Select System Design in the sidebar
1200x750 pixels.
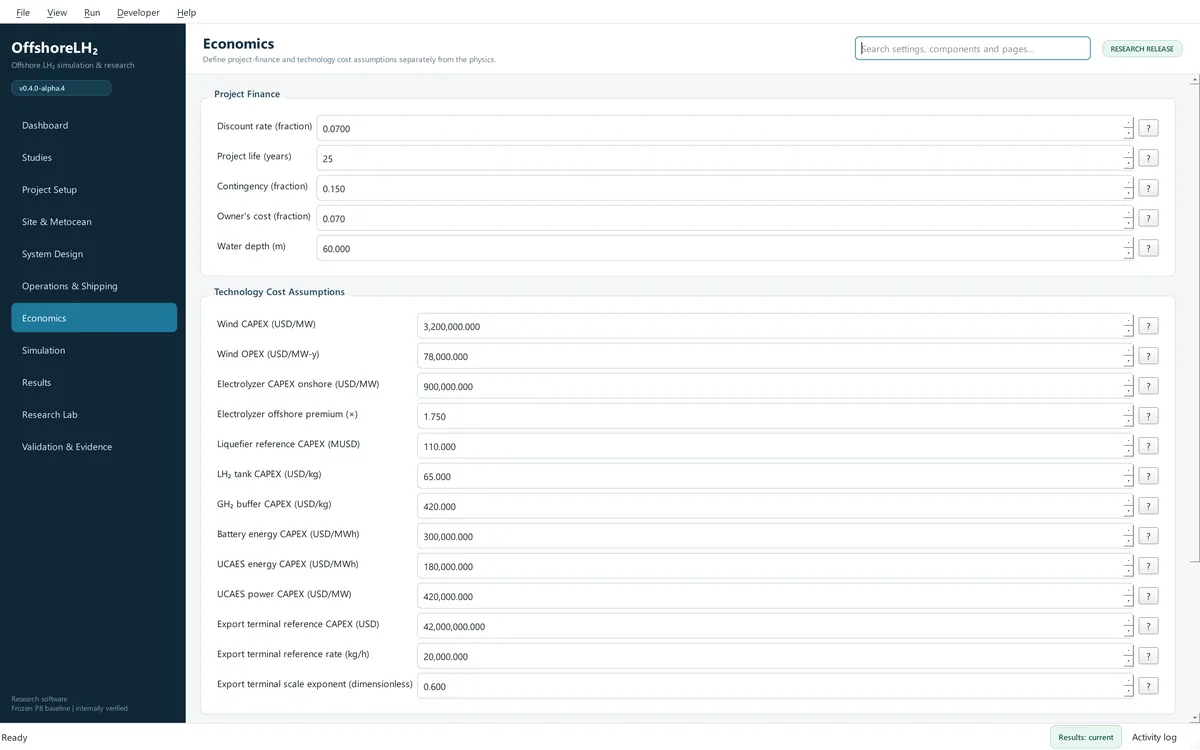tap(94, 254)
